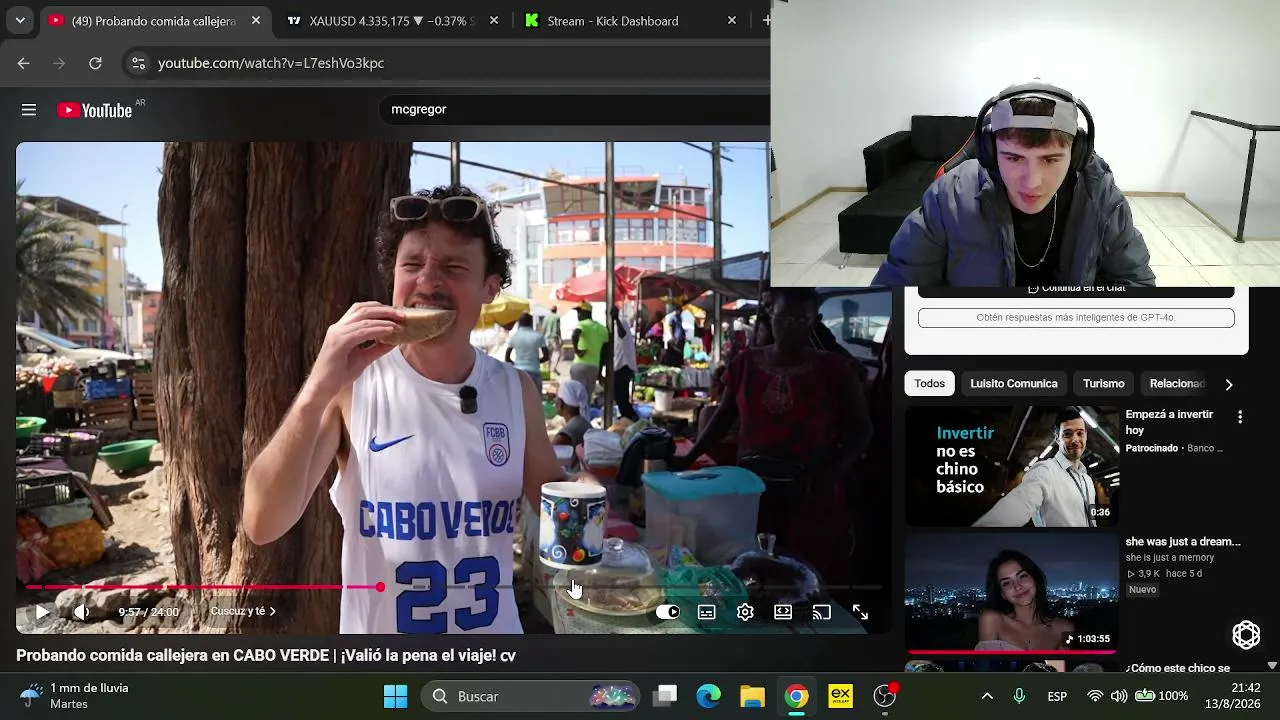Open 'she was just a dream...' video title
Viewport: 1280px width, 720px height.
(1183, 542)
